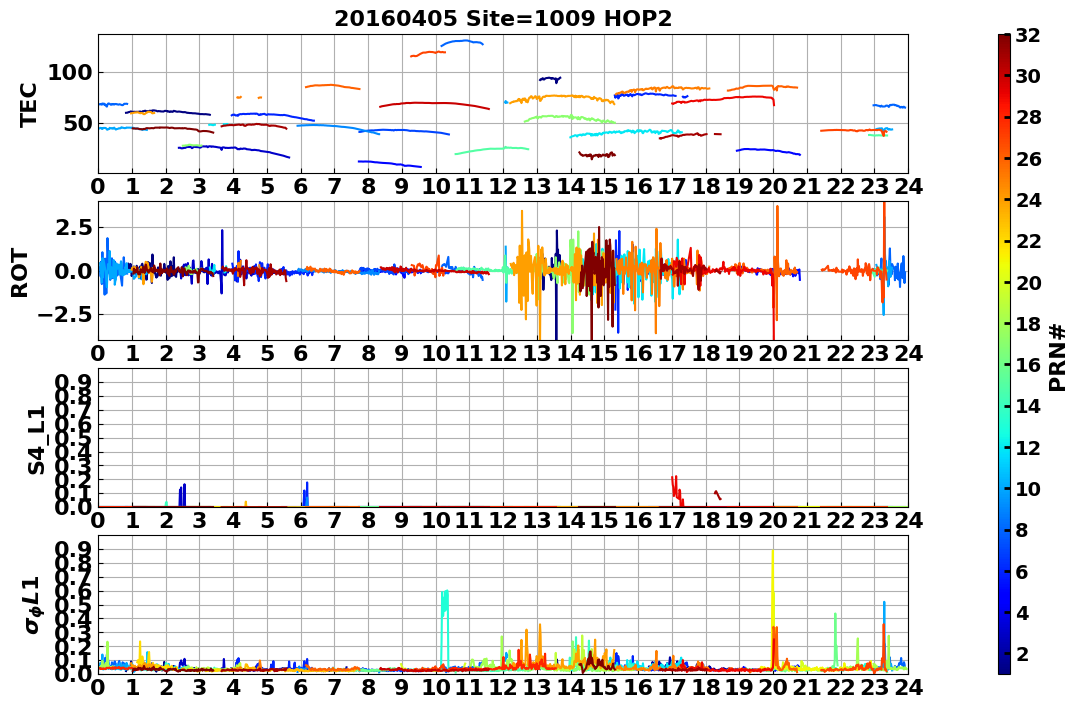The height and width of the screenshot is (709, 1077).
Task: Click the 14 tick on the colorbar
Action: pyautogui.click(x=1028, y=406)
